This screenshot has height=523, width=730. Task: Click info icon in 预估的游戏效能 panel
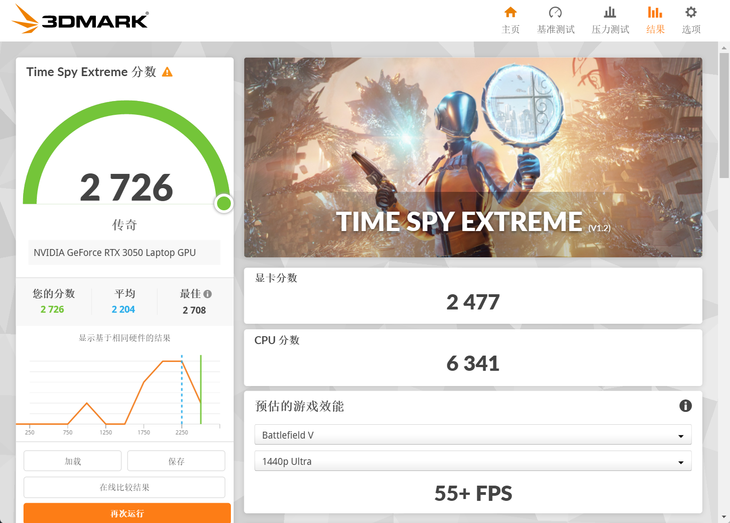click(685, 406)
